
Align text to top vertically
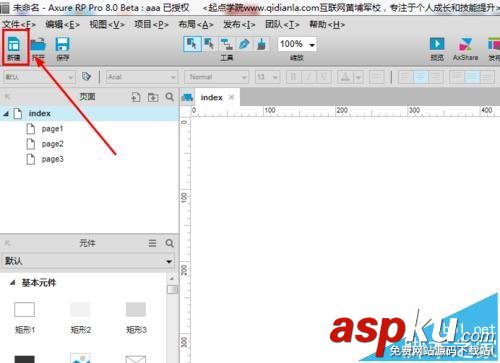(457, 77)
